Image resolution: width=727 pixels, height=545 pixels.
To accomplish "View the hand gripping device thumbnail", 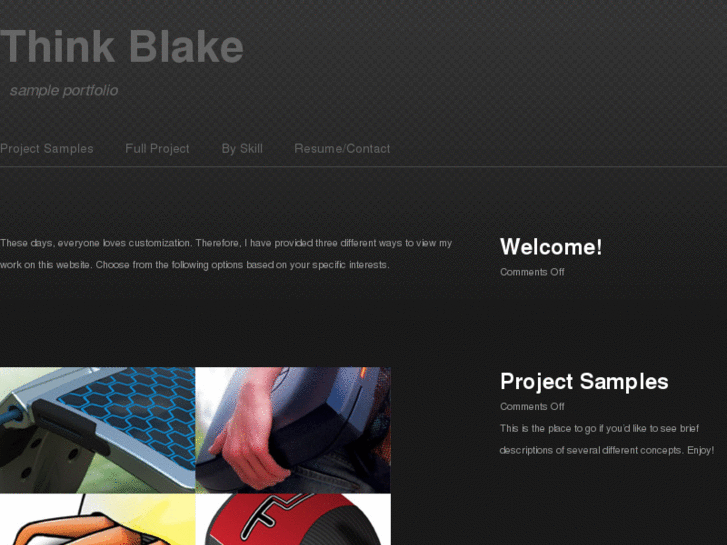I will [293, 430].
